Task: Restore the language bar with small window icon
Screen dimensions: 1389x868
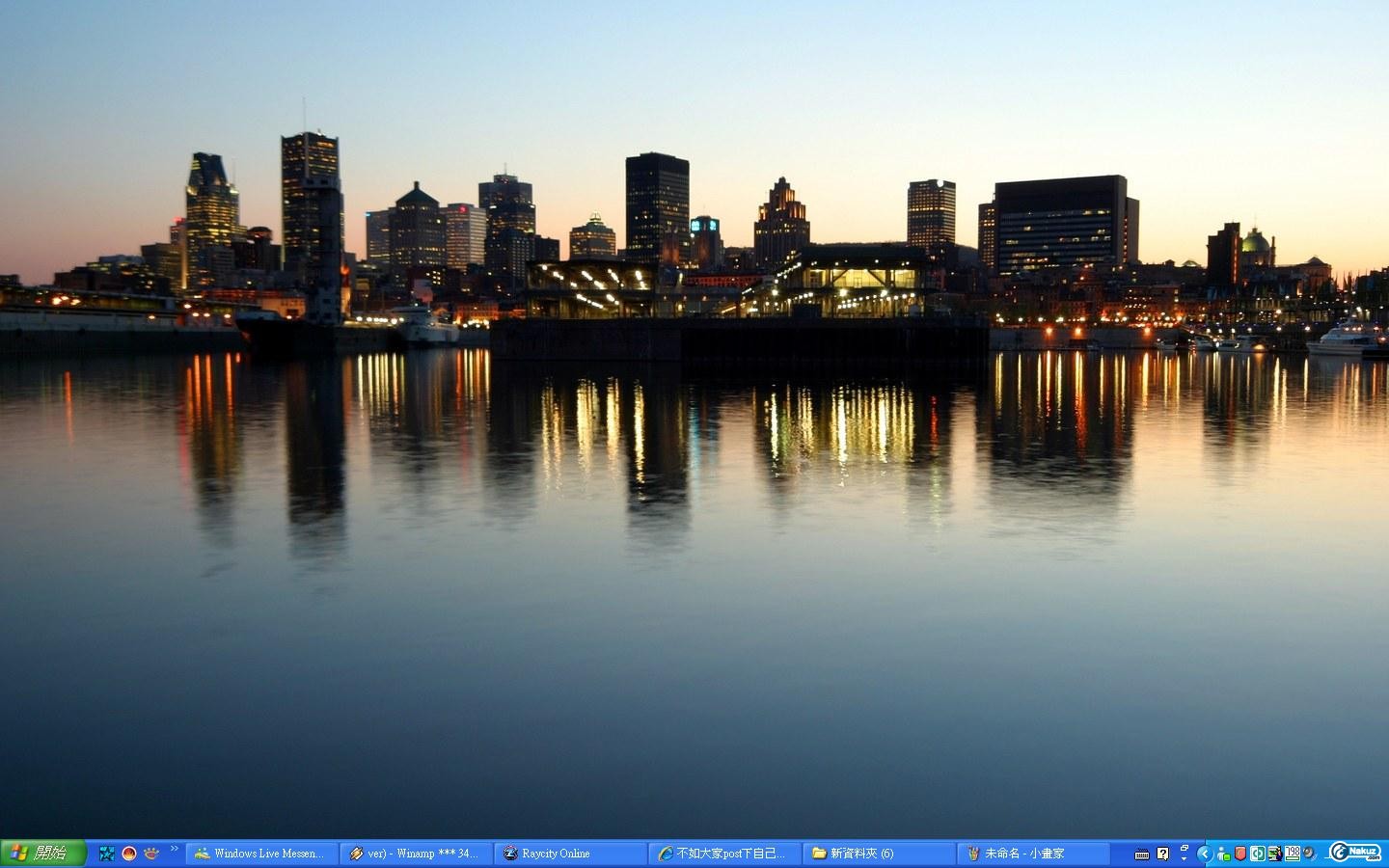Action: [x=1185, y=848]
